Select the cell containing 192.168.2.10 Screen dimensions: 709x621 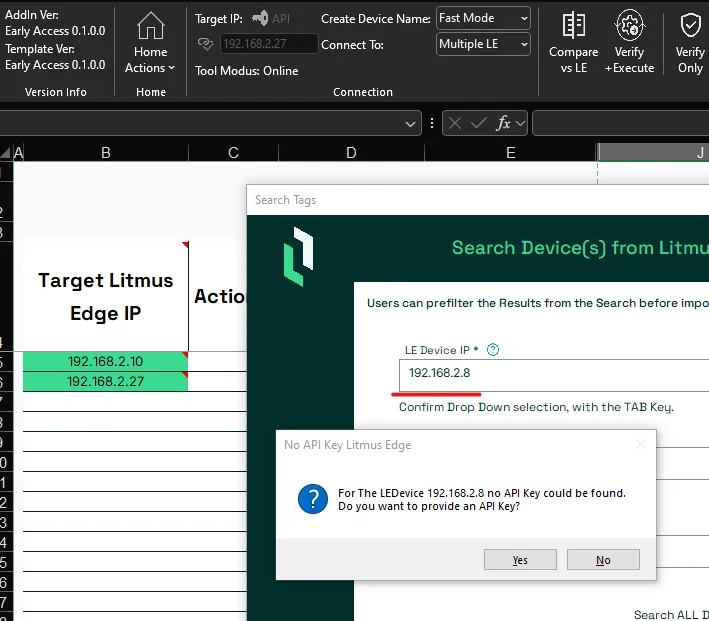[x=105, y=361]
